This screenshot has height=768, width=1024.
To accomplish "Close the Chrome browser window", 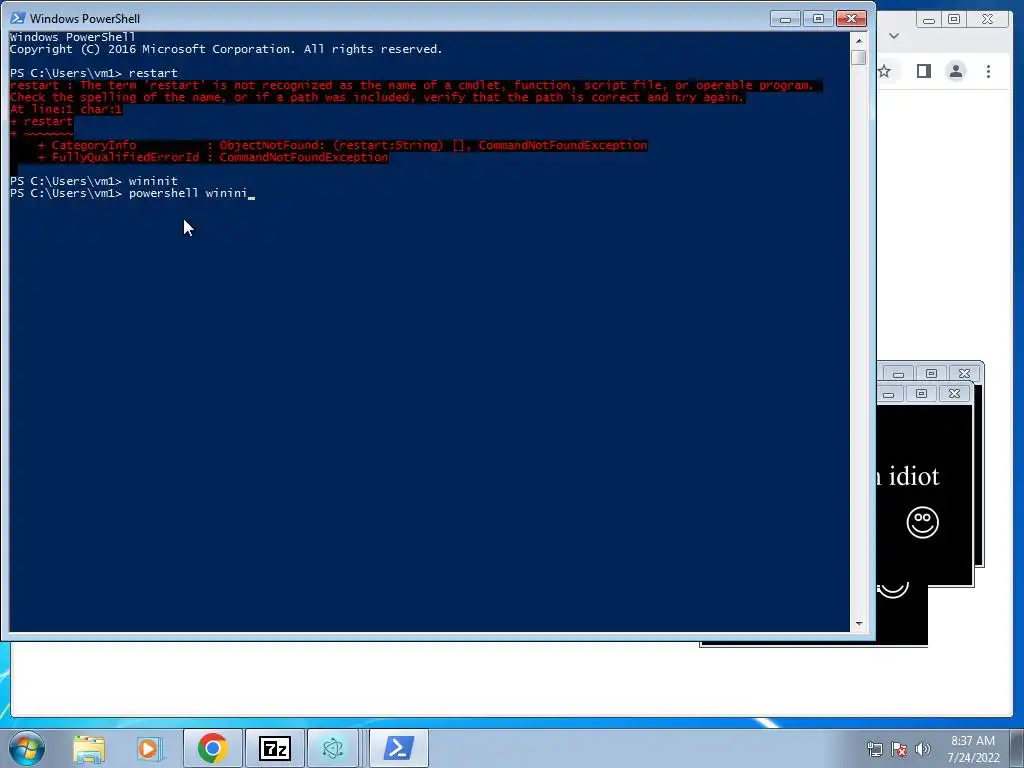I will coord(987,20).
